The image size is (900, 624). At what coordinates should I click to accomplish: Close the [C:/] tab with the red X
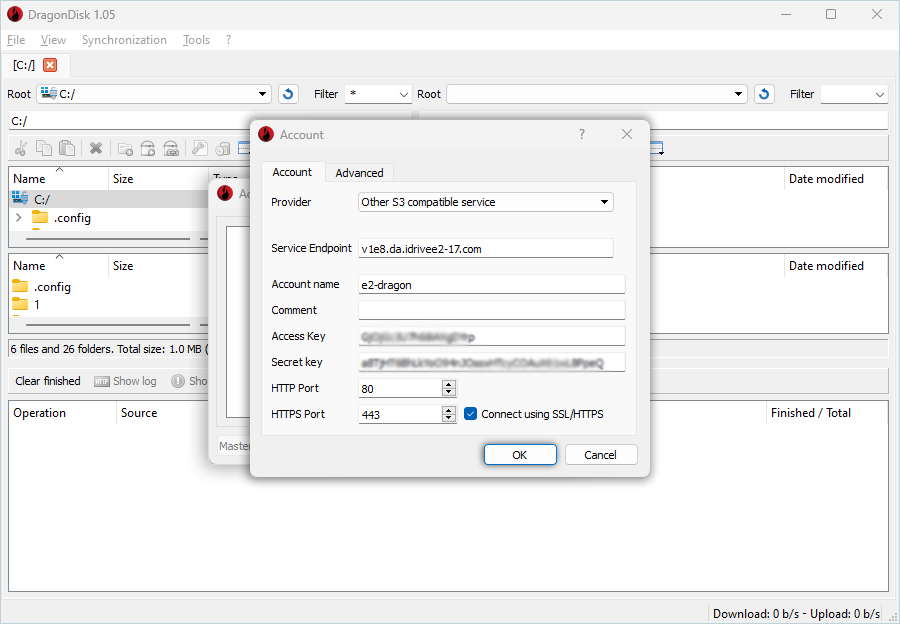51,65
